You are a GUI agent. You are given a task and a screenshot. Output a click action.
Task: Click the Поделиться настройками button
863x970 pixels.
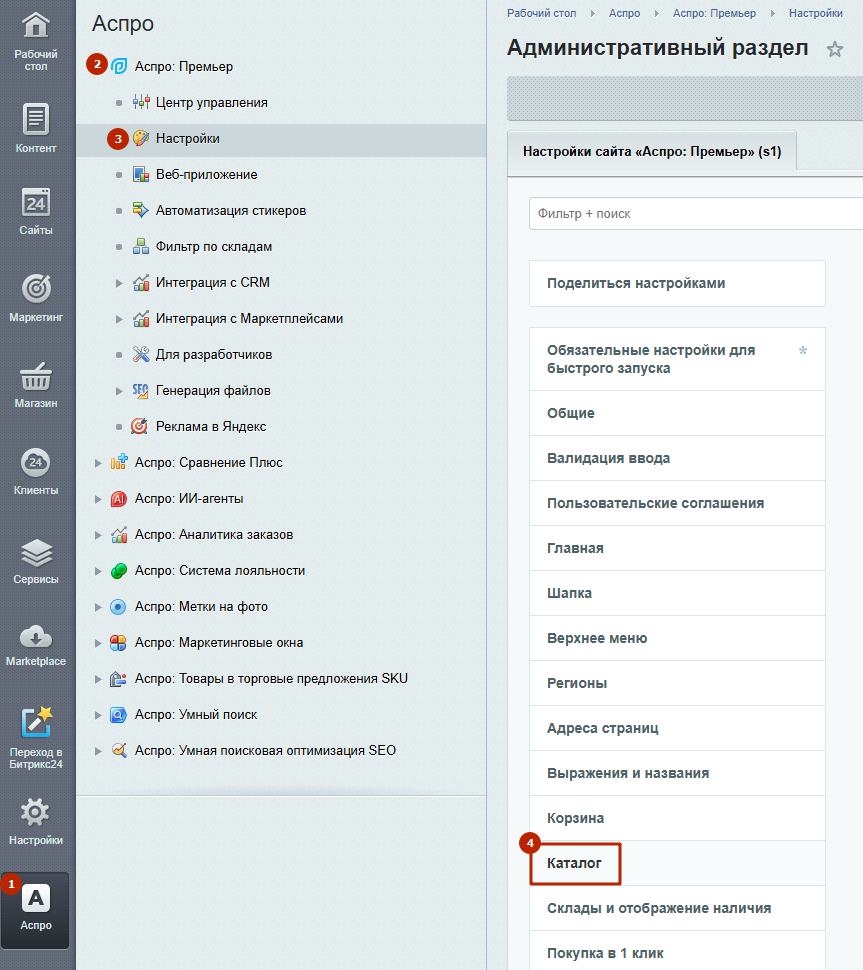click(677, 283)
